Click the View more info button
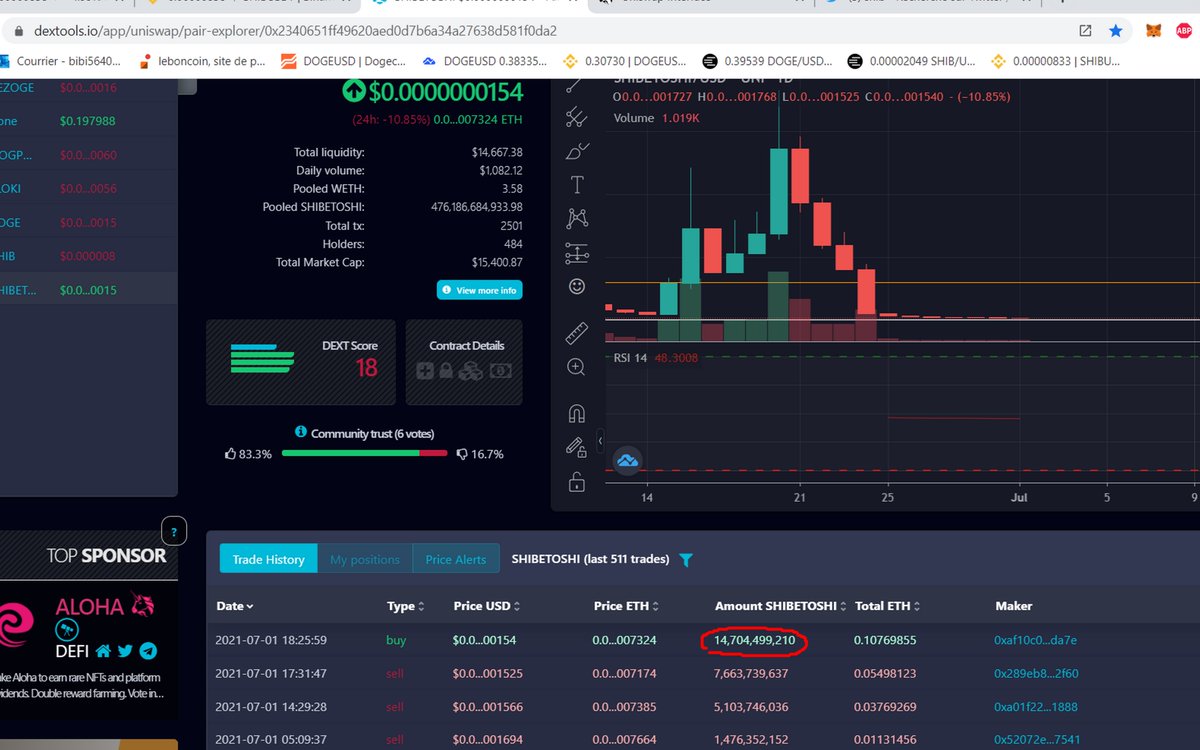Viewport: 1200px width, 750px height. 479,290
